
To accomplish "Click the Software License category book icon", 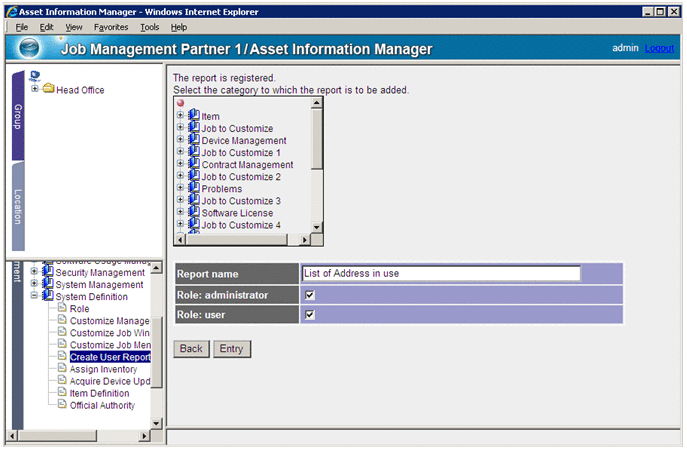I will click(x=193, y=213).
